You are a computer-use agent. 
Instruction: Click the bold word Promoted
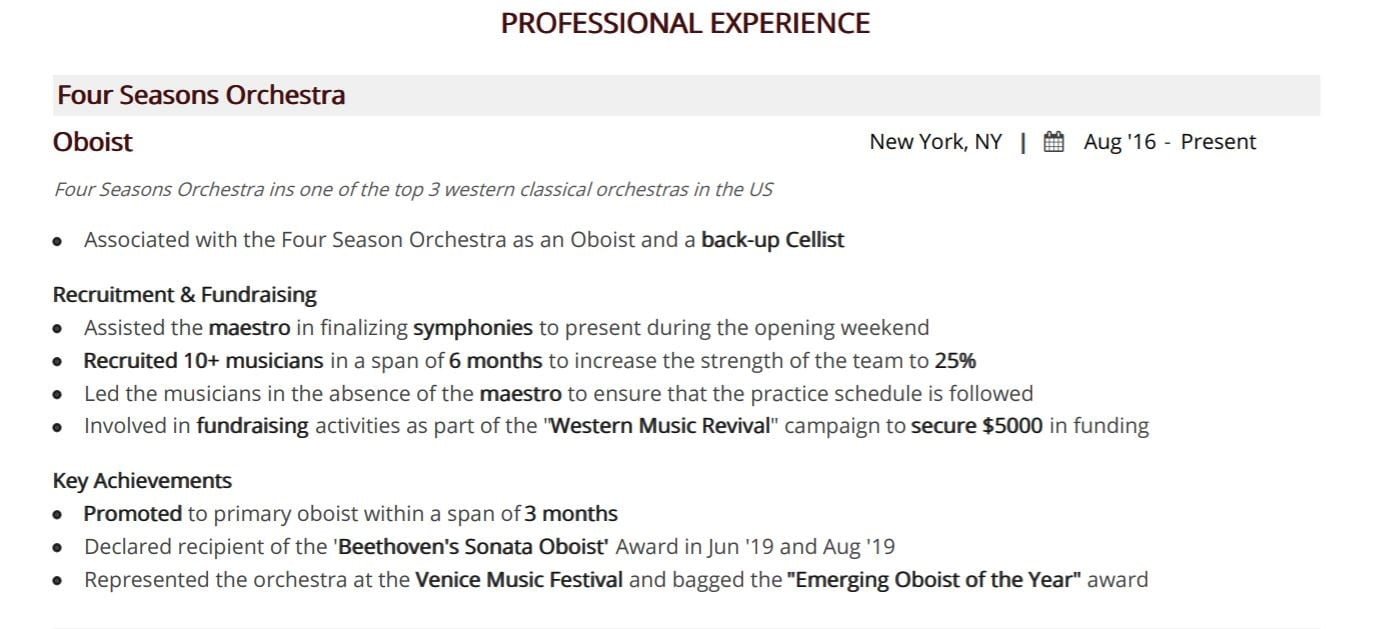132,514
